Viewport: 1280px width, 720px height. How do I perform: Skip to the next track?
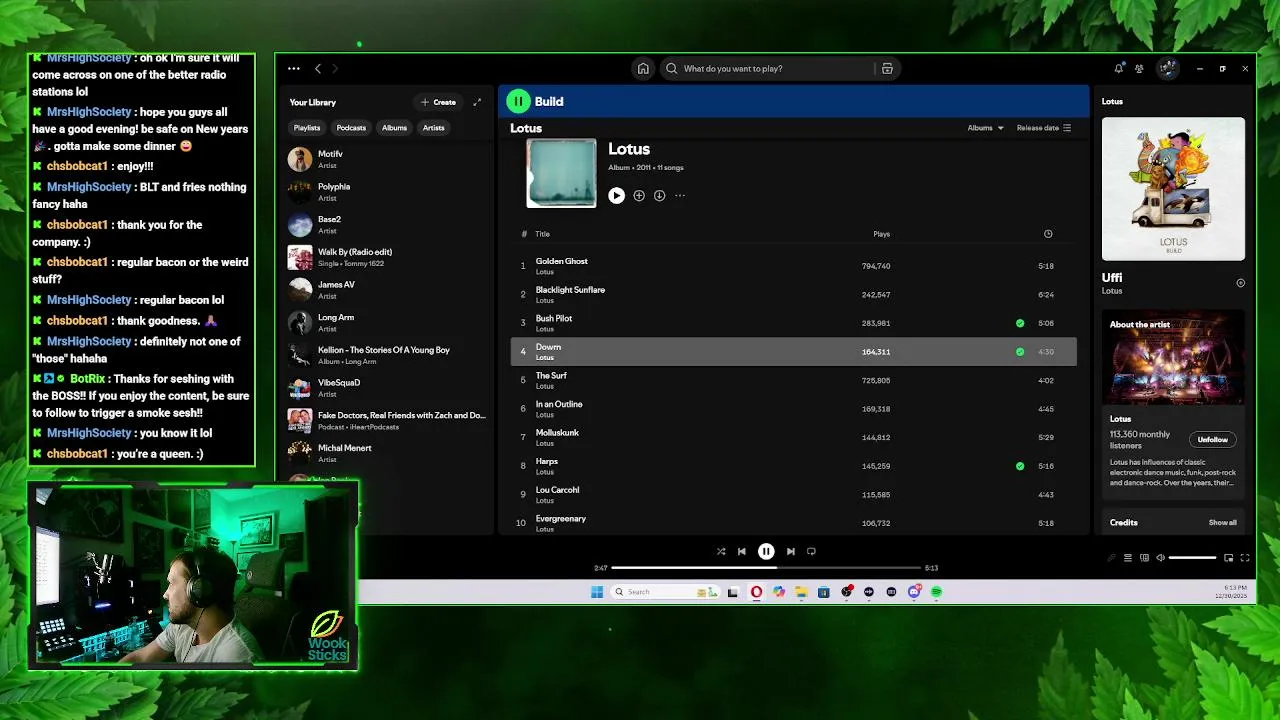click(790, 551)
